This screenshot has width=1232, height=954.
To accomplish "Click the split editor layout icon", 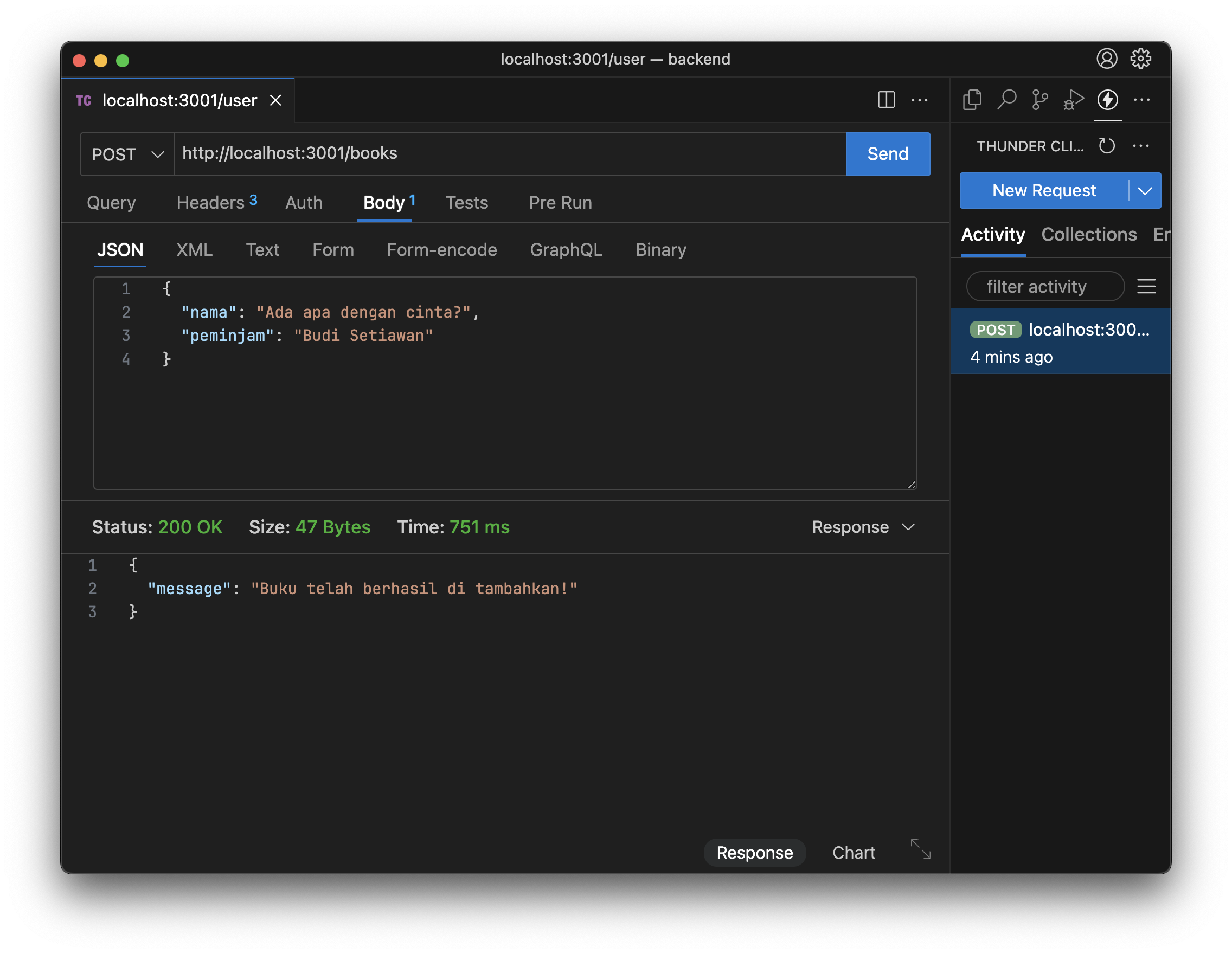I will [886, 100].
